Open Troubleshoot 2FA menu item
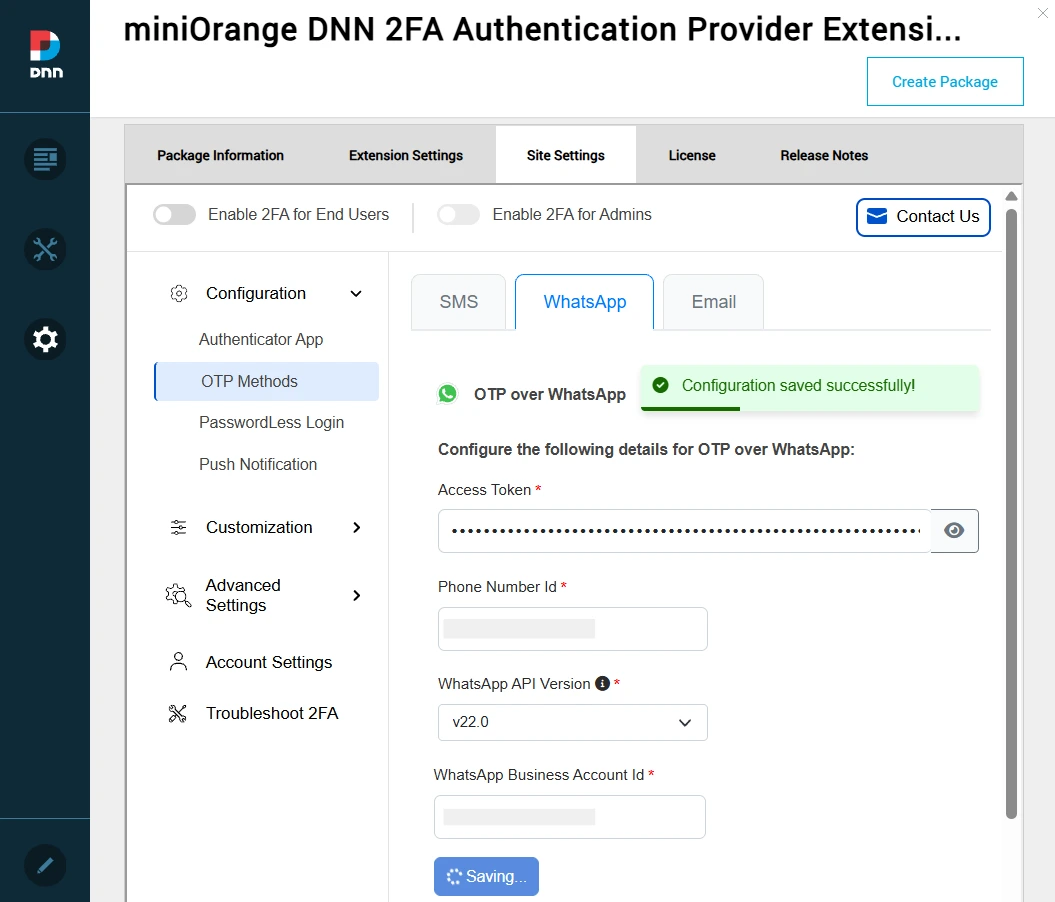This screenshot has width=1055, height=902. tap(272, 714)
